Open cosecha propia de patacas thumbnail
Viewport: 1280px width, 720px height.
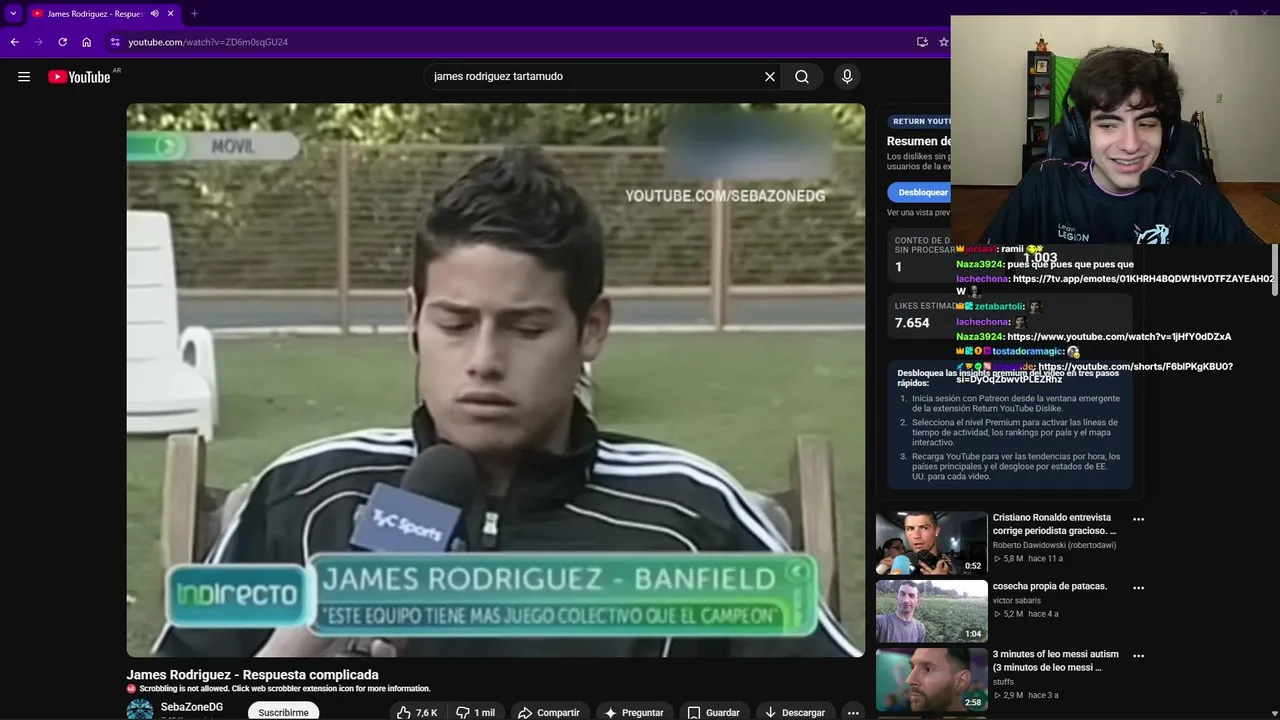click(931, 611)
